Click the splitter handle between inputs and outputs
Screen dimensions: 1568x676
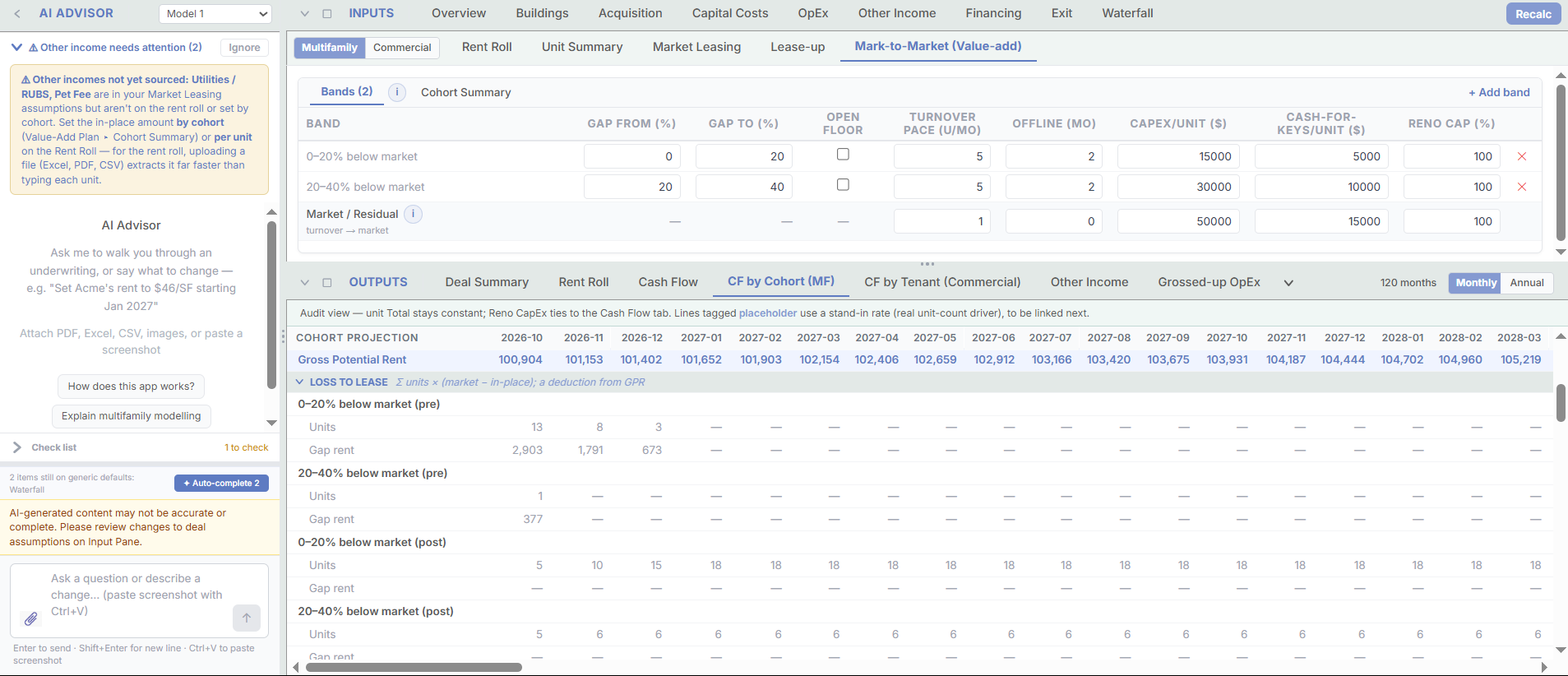[927, 264]
